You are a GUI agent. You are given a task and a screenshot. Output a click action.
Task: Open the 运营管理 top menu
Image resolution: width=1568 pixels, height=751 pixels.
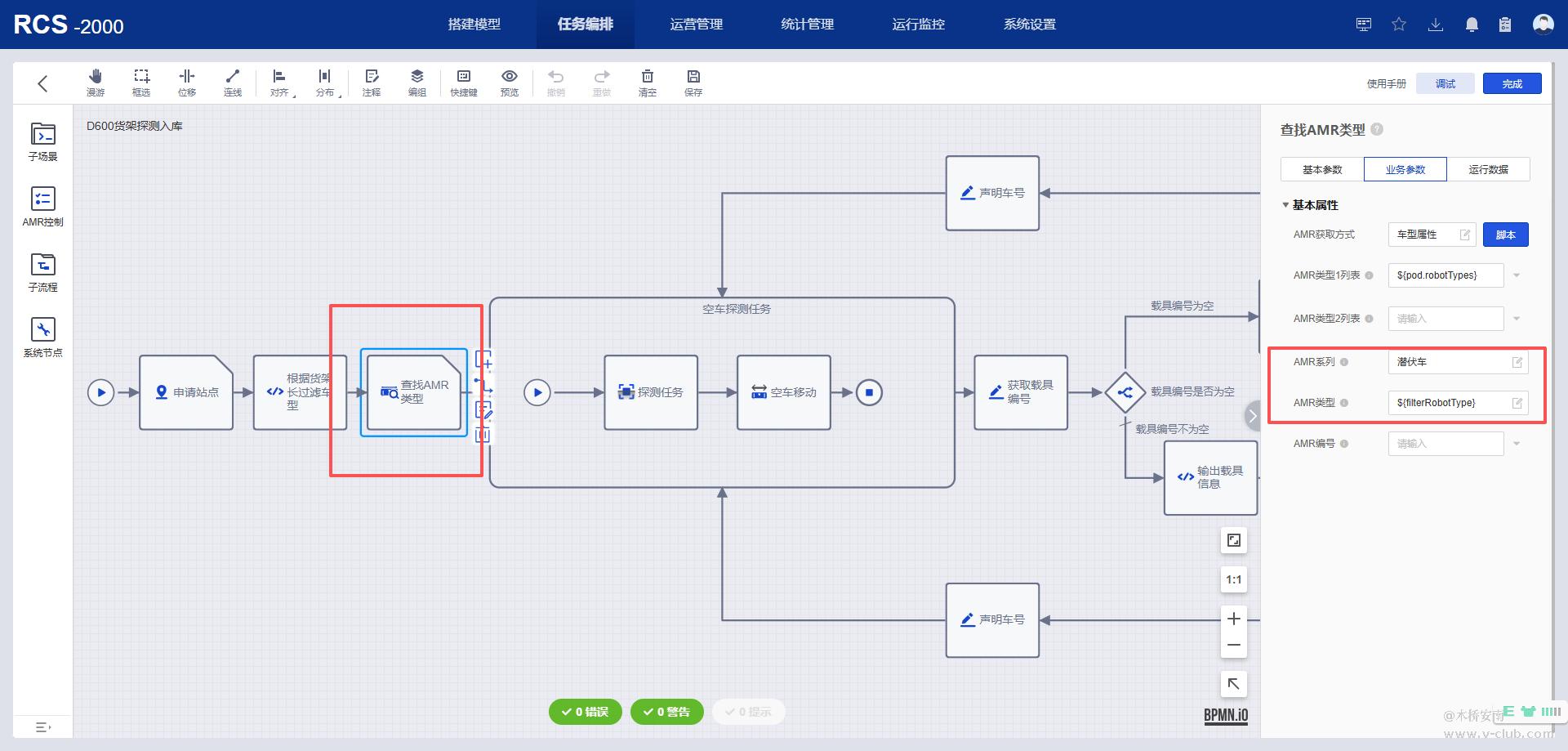[696, 25]
